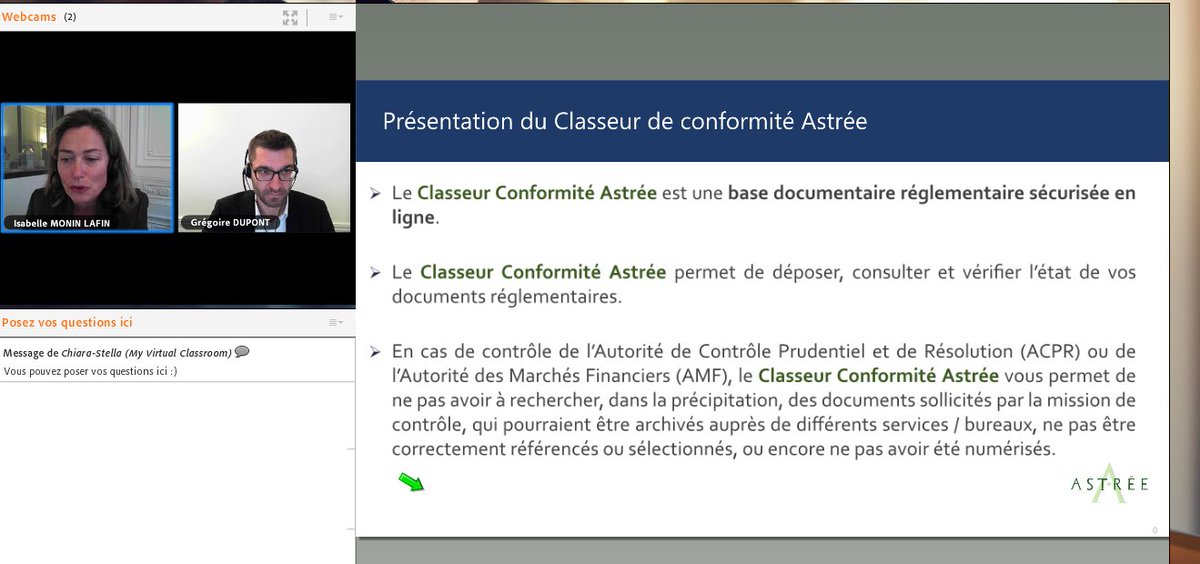Click the Astrée logo on the slide
The height and width of the screenshot is (564, 1200).
[x=1109, y=483]
